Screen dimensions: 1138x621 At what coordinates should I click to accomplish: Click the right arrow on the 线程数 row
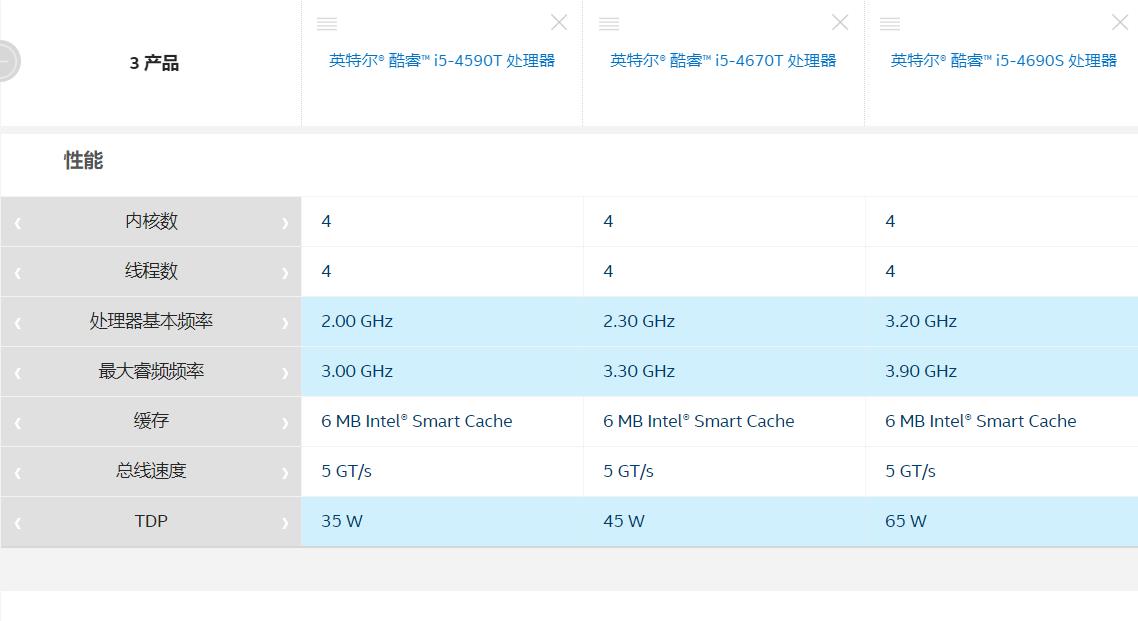tap(287, 271)
